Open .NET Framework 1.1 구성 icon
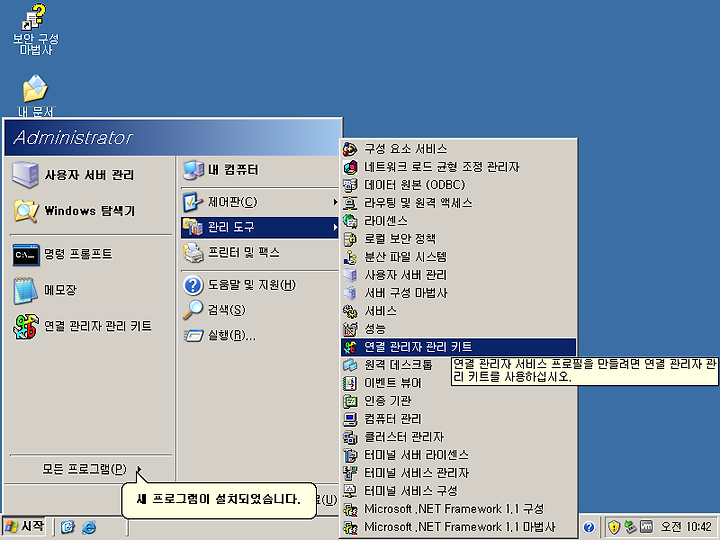This screenshot has height=540, width=720. (350, 509)
